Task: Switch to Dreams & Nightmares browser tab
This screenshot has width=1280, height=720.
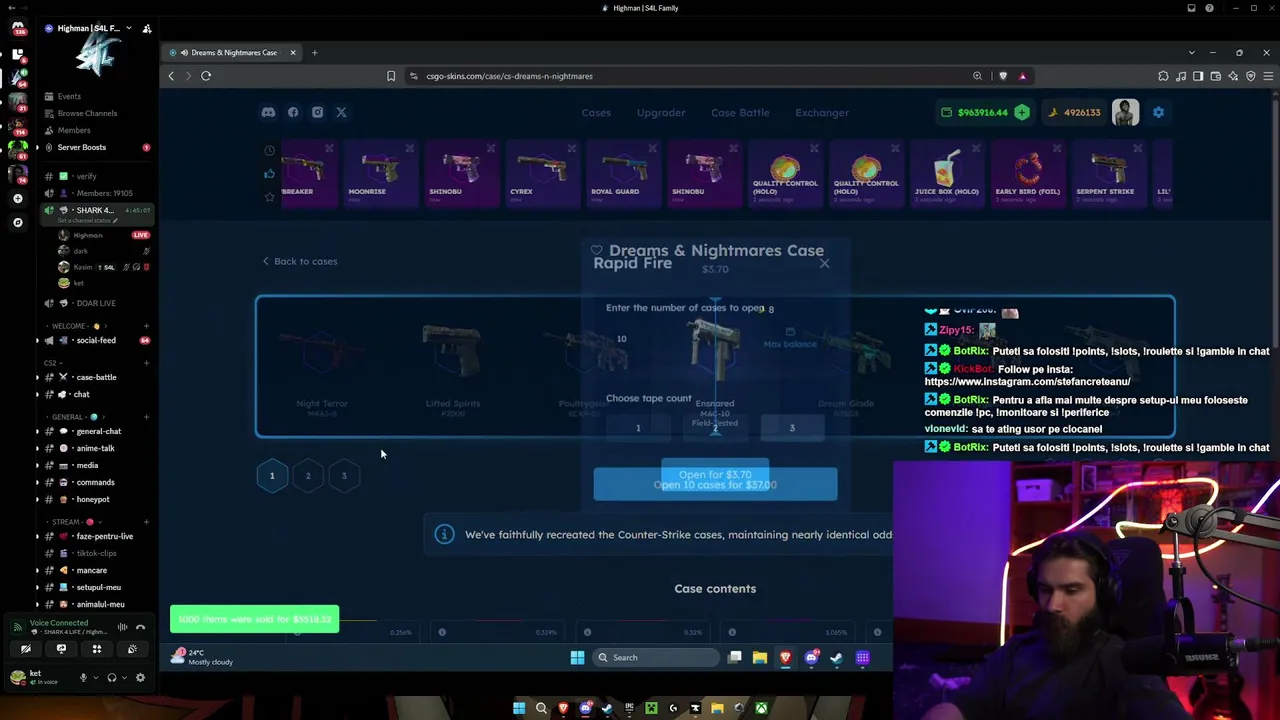Action: [x=233, y=53]
